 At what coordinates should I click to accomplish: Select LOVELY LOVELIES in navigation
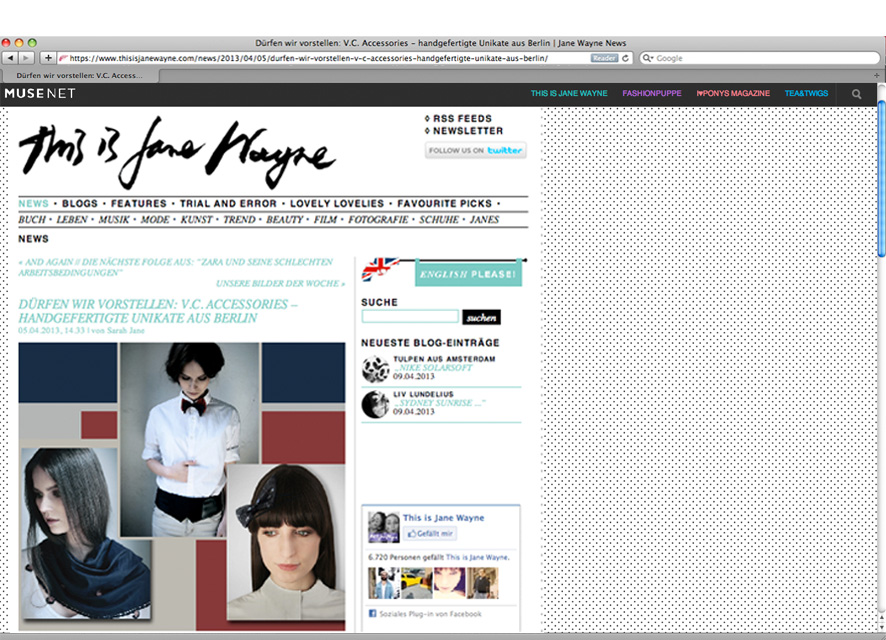(337, 203)
